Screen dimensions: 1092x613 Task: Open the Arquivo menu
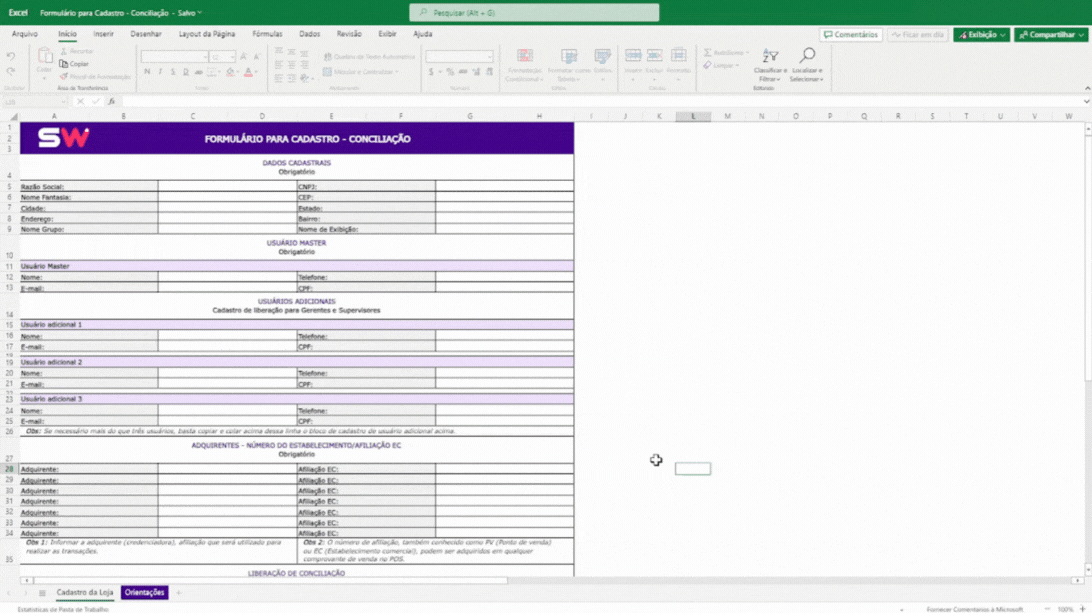[x=24, y=33]
